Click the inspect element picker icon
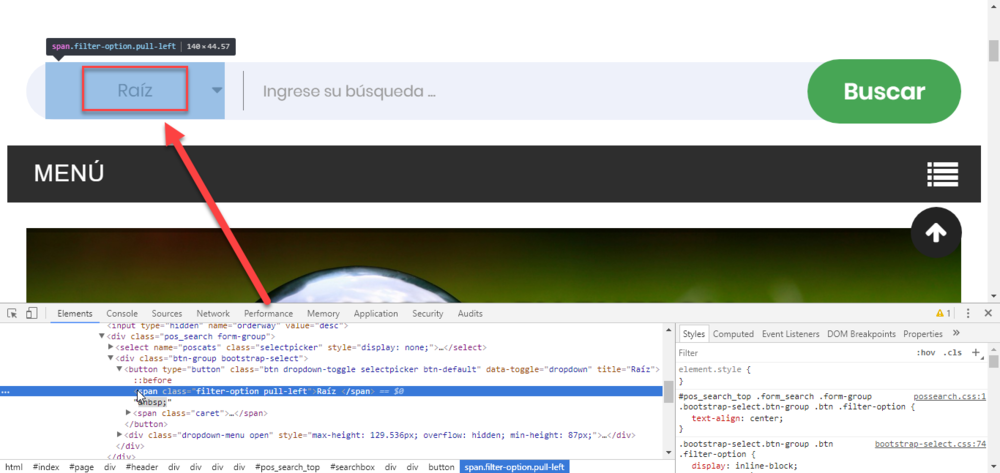This screenshot has height=473, width=1000. click(12, 313)
